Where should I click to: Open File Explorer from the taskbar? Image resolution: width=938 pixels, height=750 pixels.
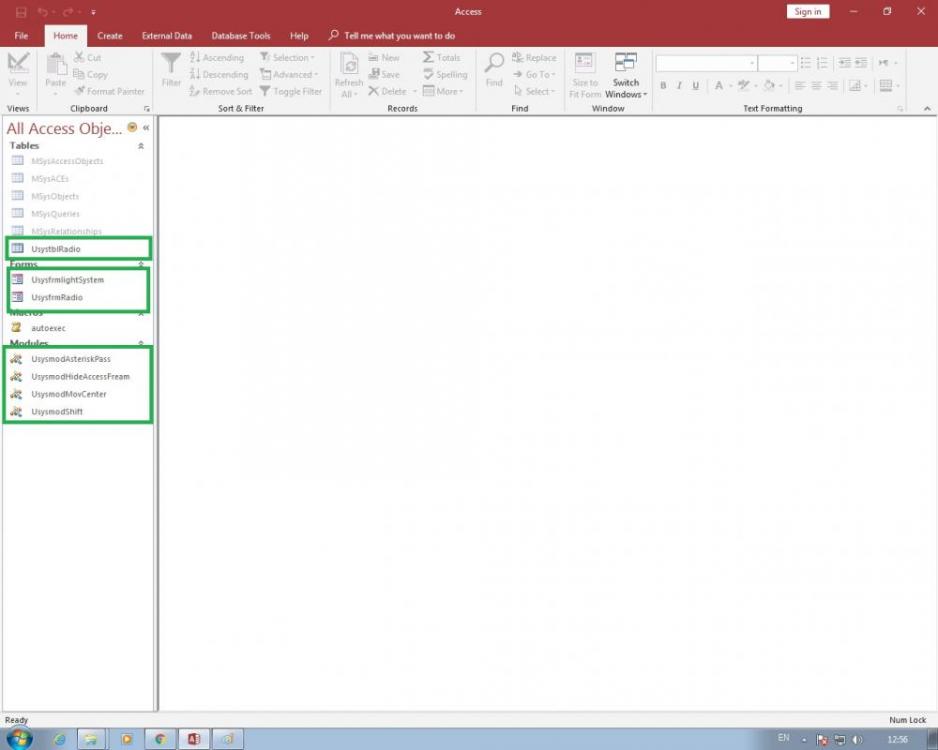coord(91,739)
